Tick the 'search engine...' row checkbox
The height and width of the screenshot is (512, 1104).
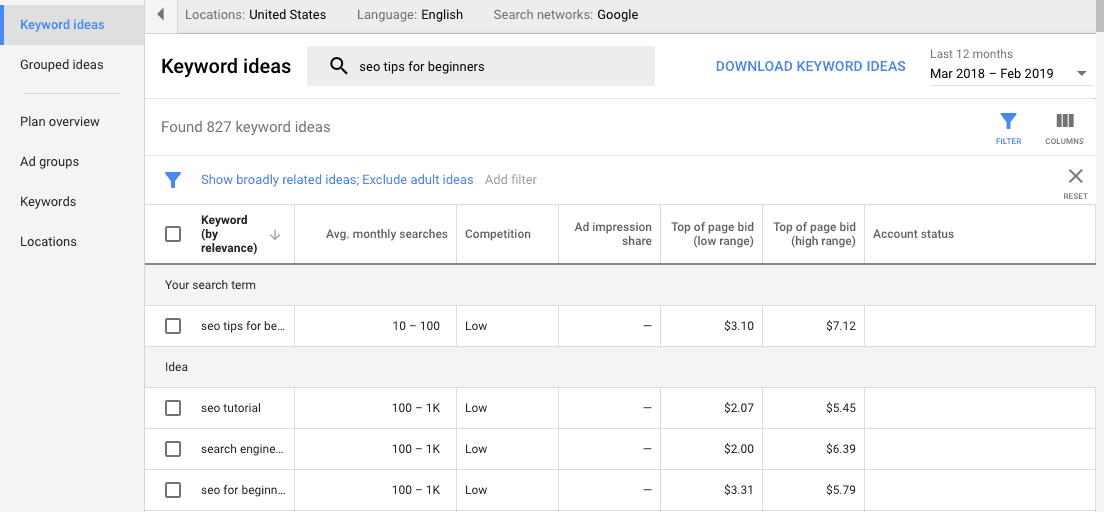tap(173, 449)
